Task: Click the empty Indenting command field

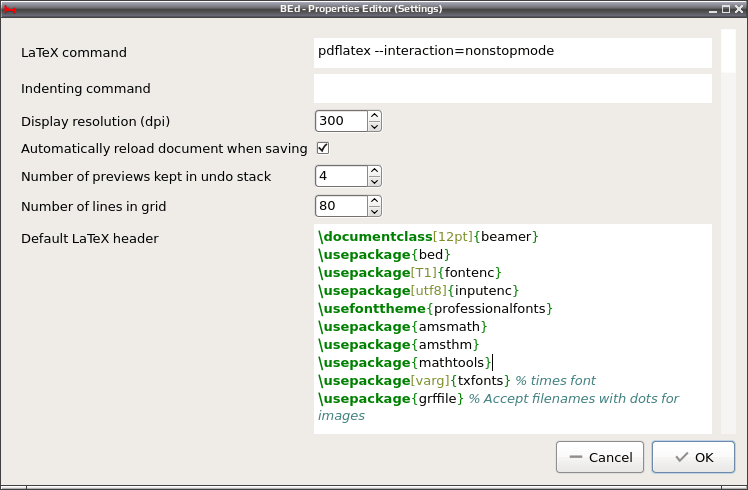Action: (513, 88)
